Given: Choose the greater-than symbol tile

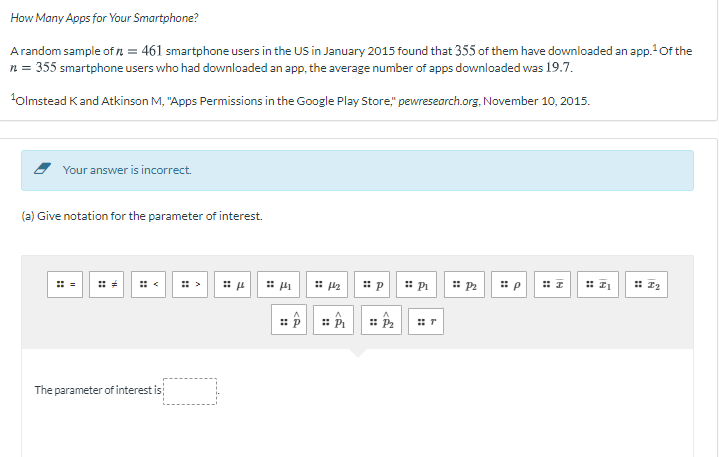Looking at the screenshot, I should 190,285.
